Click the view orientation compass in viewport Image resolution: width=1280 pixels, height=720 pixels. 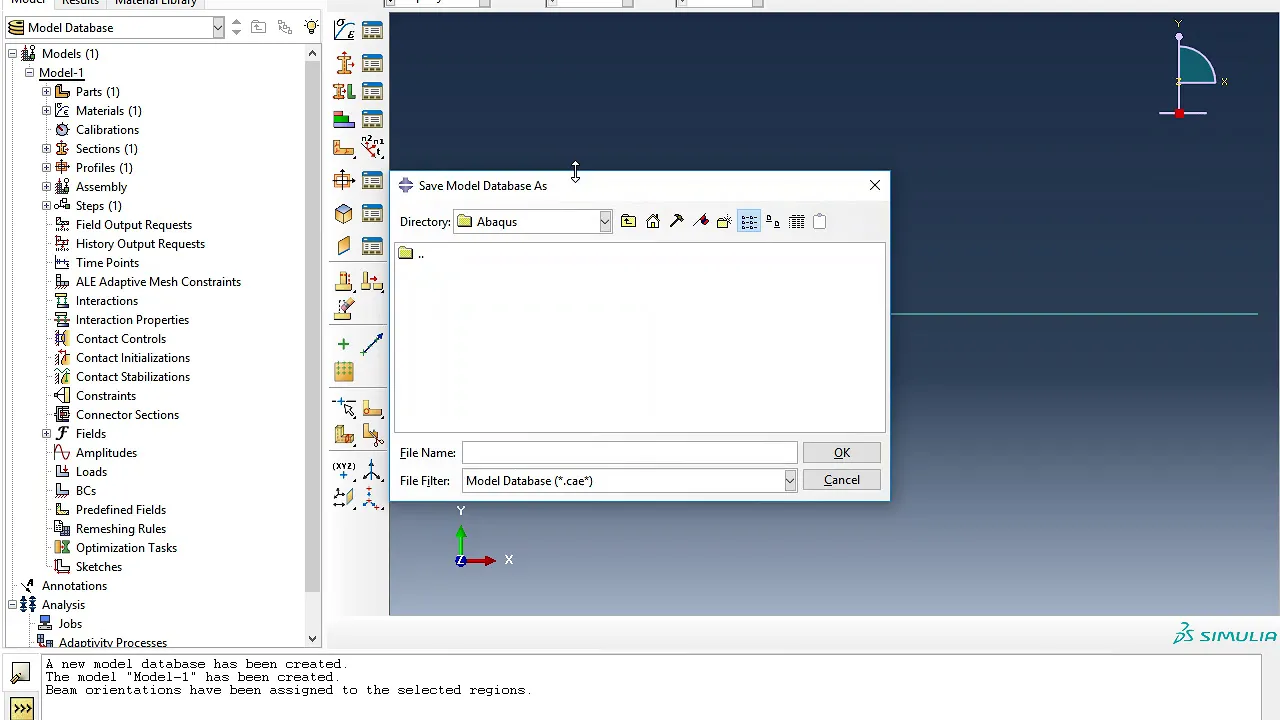[x=1193, y=70]
